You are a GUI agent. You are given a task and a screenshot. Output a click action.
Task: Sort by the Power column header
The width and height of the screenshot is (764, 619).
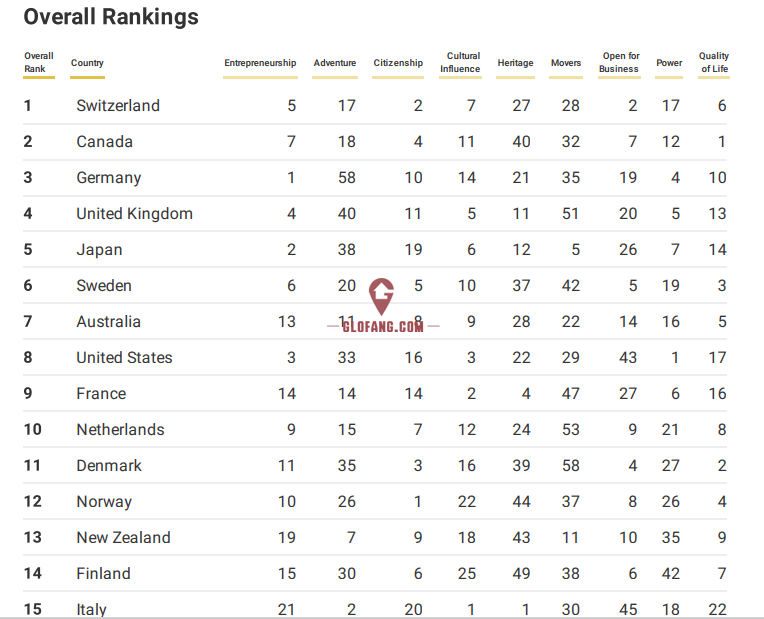(669, 63)
